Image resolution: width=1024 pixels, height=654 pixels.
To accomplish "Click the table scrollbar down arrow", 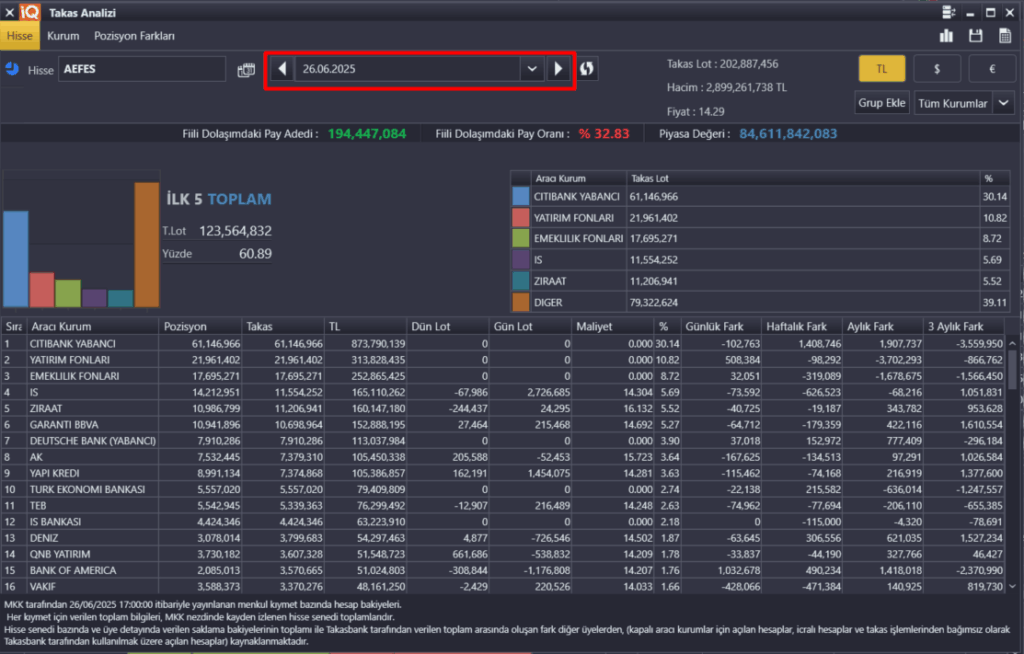I will tap(1012, 587).
